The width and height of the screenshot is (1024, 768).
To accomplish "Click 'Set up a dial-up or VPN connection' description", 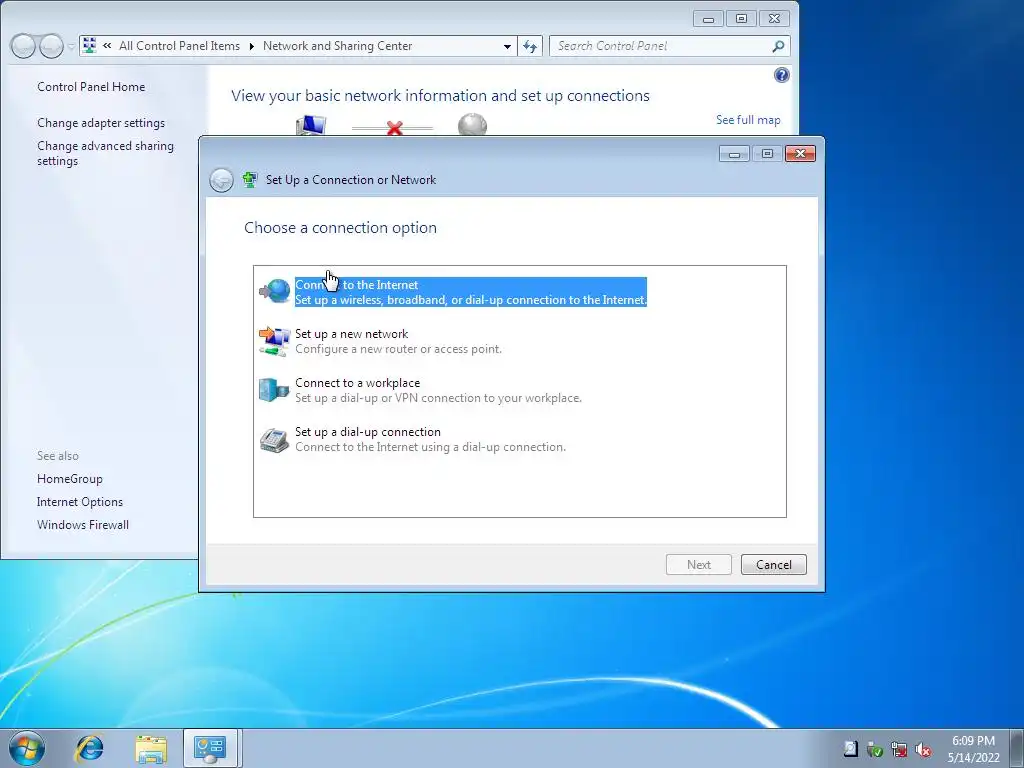I will [438, 398].
